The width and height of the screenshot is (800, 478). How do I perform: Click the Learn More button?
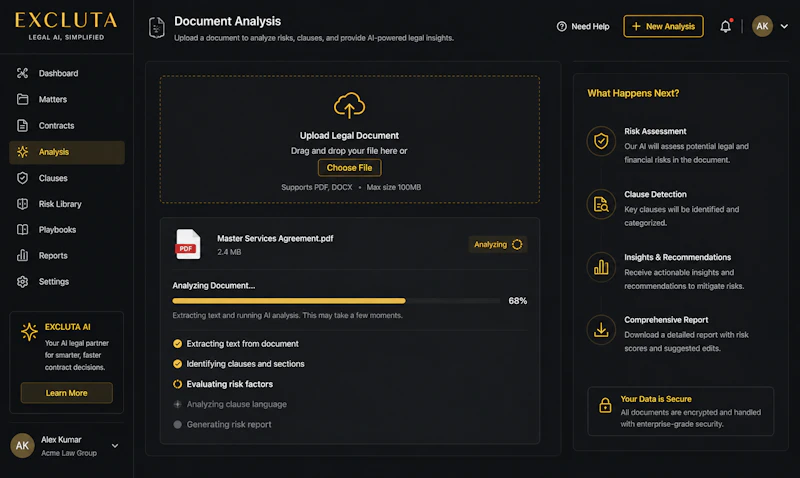(66, 393)
